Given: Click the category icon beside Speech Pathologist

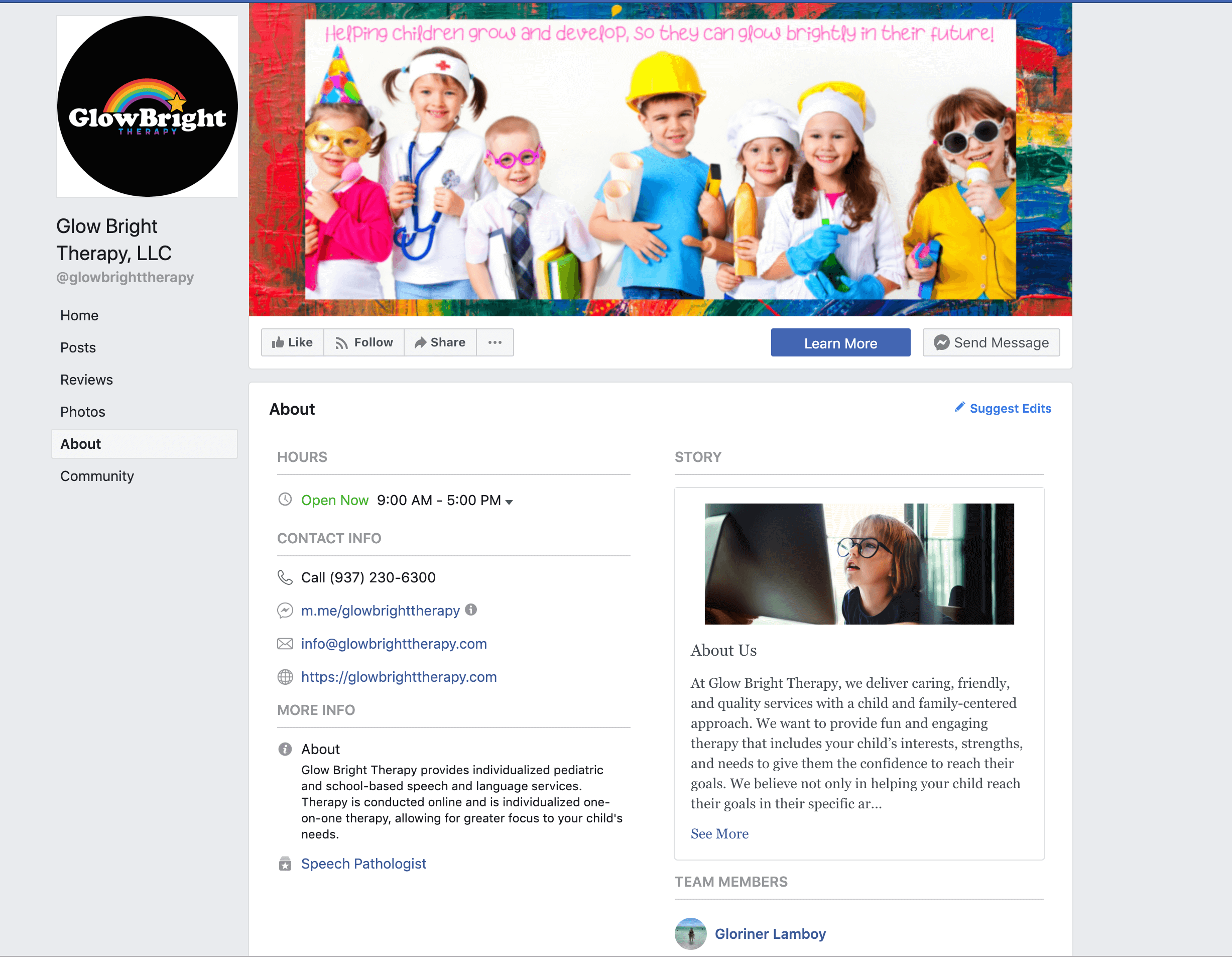Looking at the screenshot, I should point(285,864).
